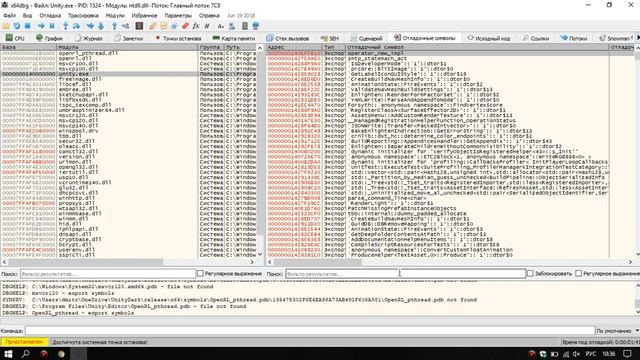
Task: Click the Comments toolbar icon
Action: coord(163,26)
